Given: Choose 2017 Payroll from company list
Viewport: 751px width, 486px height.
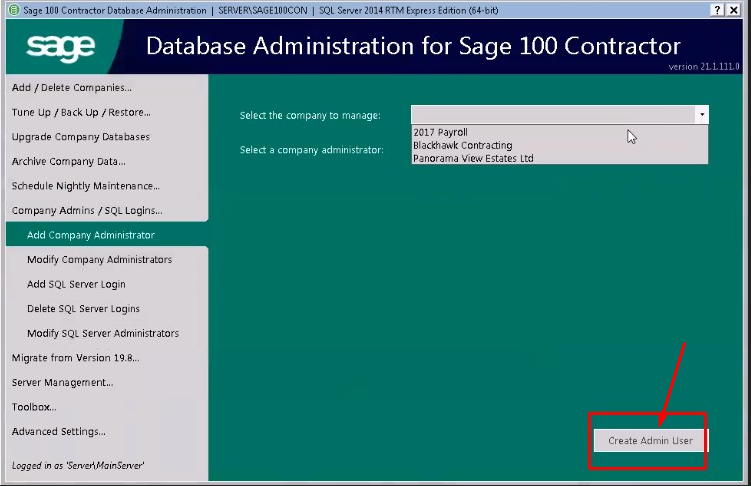Looking at the screenshot, I should 559,133.
